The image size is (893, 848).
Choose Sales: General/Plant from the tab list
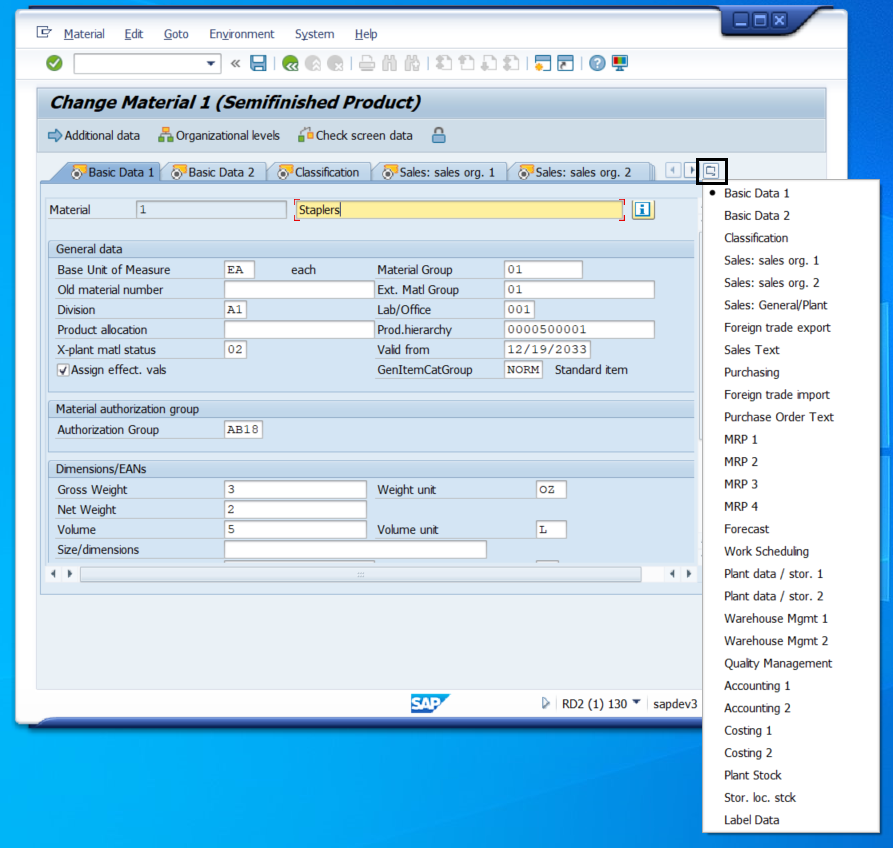point(775,305)
